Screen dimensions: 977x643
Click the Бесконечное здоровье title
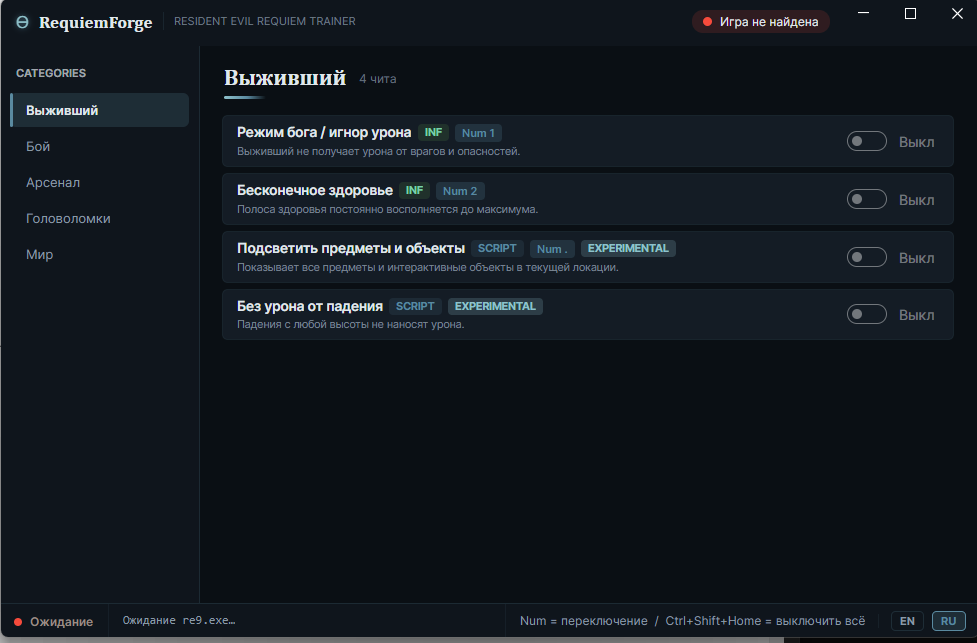tap(315, 190)
